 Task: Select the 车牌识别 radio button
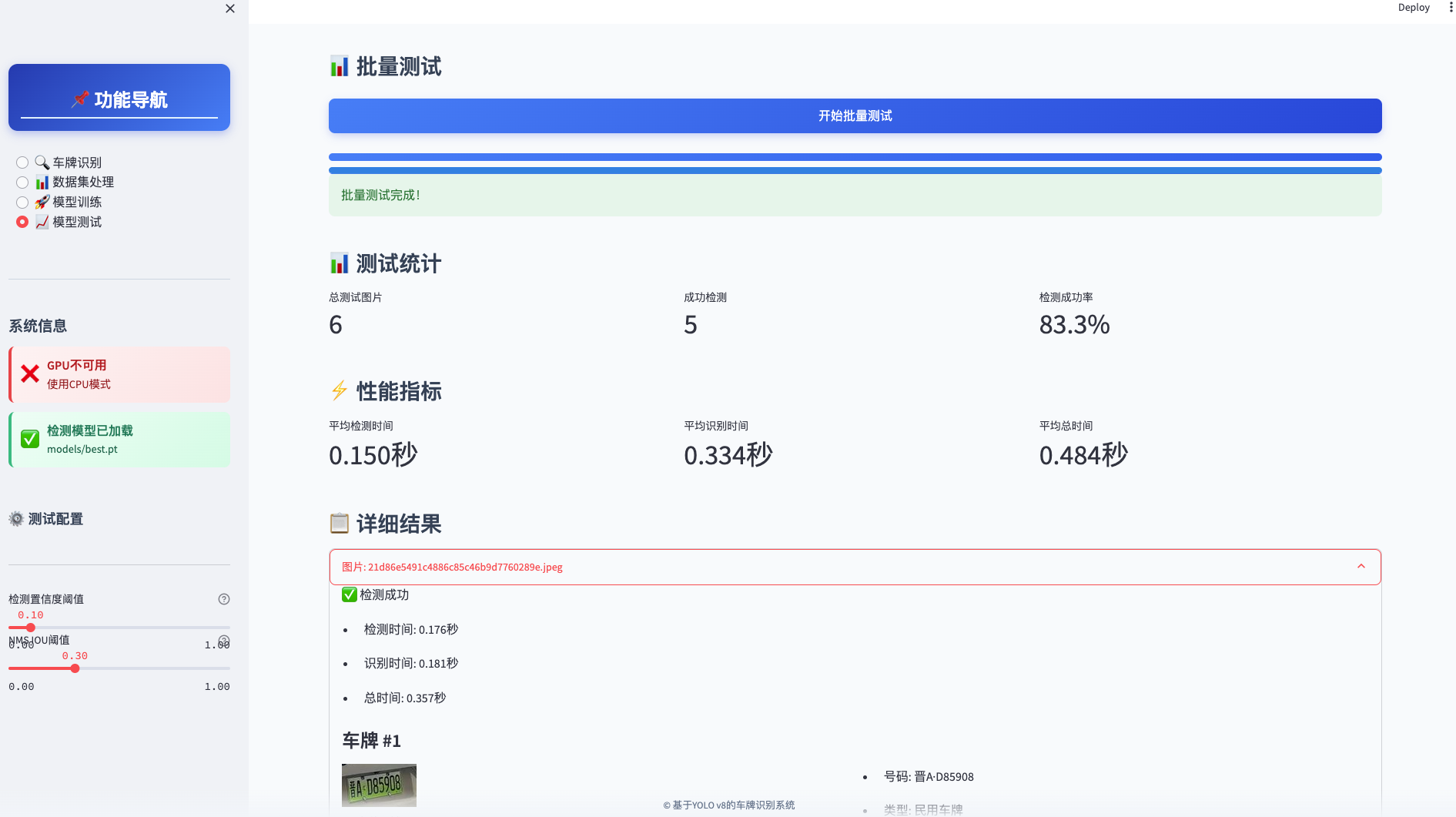tap(22, 162)
